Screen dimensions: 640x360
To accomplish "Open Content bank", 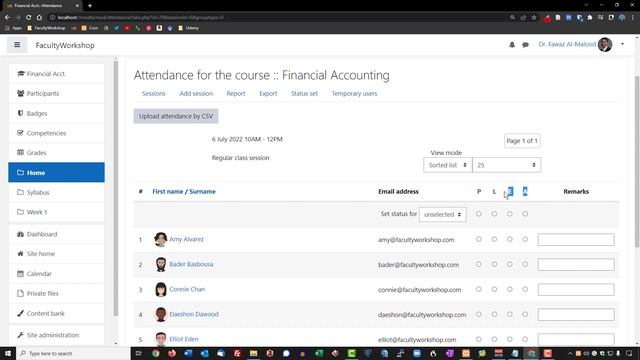I will 56,313.
